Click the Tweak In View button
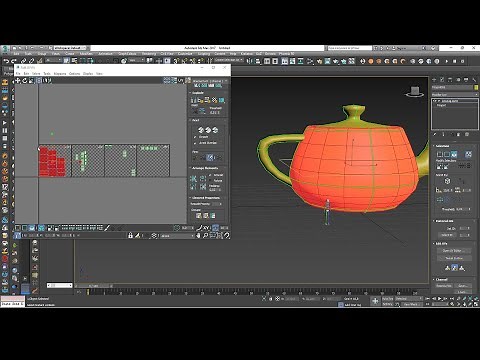The height and width of the screenshot is (360, 480). coord(454,258)
